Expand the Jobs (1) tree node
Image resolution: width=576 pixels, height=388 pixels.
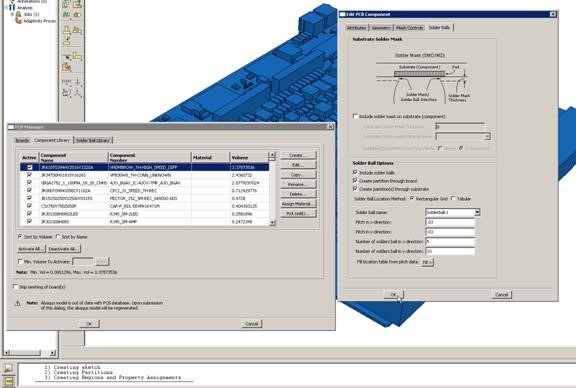12,14
